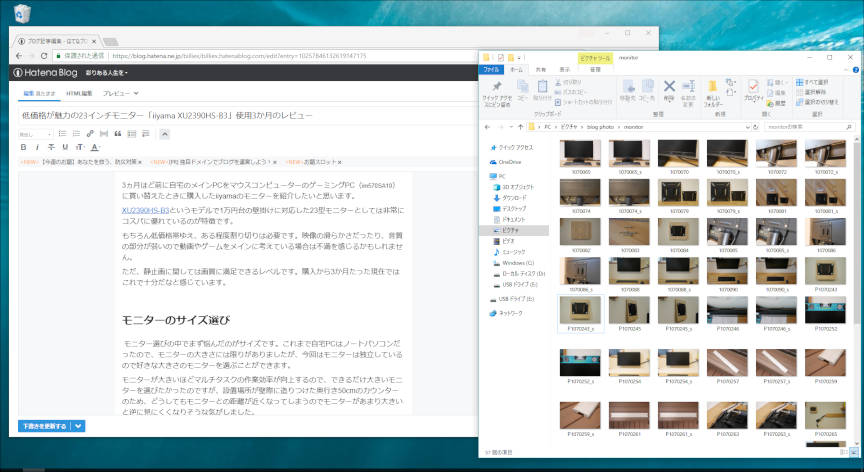Open Properties from the Explorer ribbon
864x472 pixels.
(753, 86)
